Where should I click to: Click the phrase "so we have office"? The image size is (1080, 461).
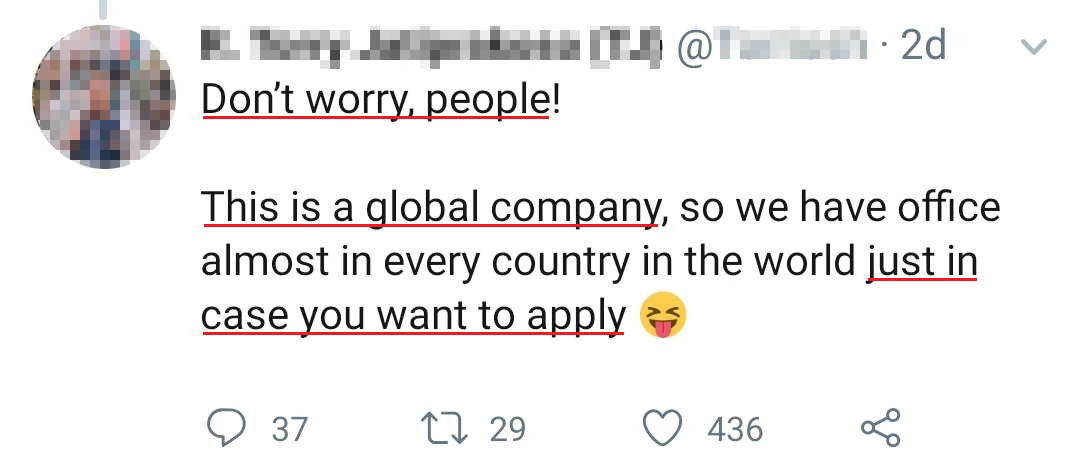tap(836, 208)
